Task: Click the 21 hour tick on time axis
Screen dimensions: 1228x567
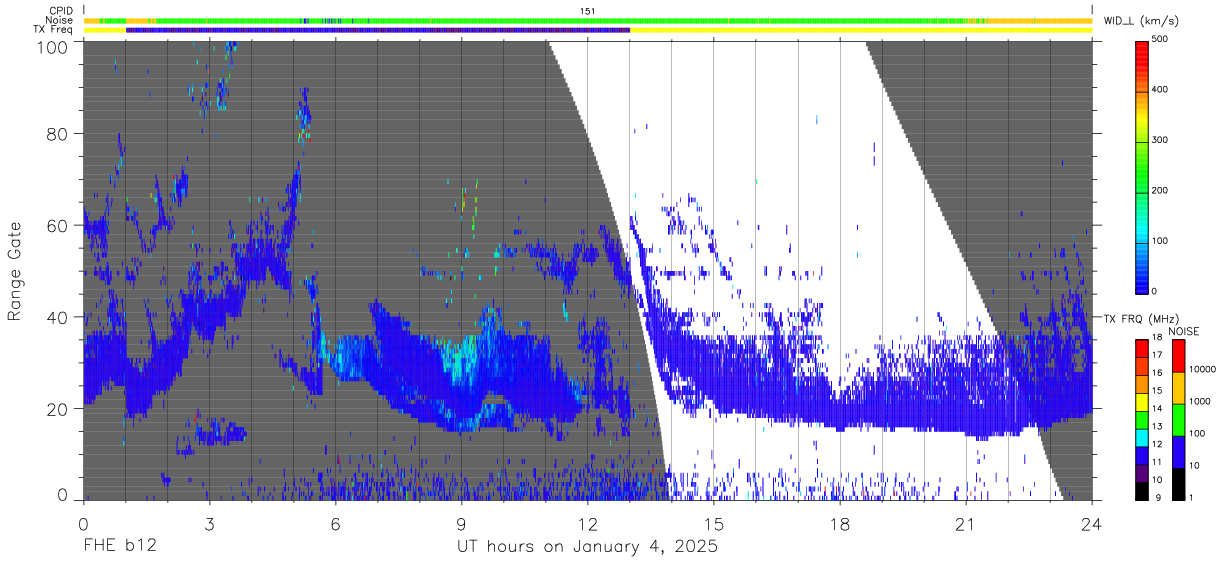Action: (x=965, y=523)
